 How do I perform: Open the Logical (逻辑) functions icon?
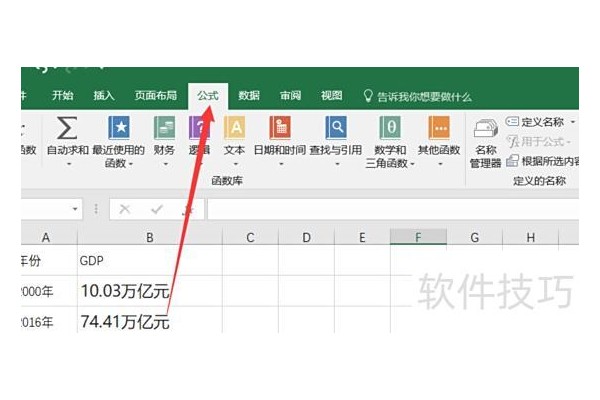[199, 128]
